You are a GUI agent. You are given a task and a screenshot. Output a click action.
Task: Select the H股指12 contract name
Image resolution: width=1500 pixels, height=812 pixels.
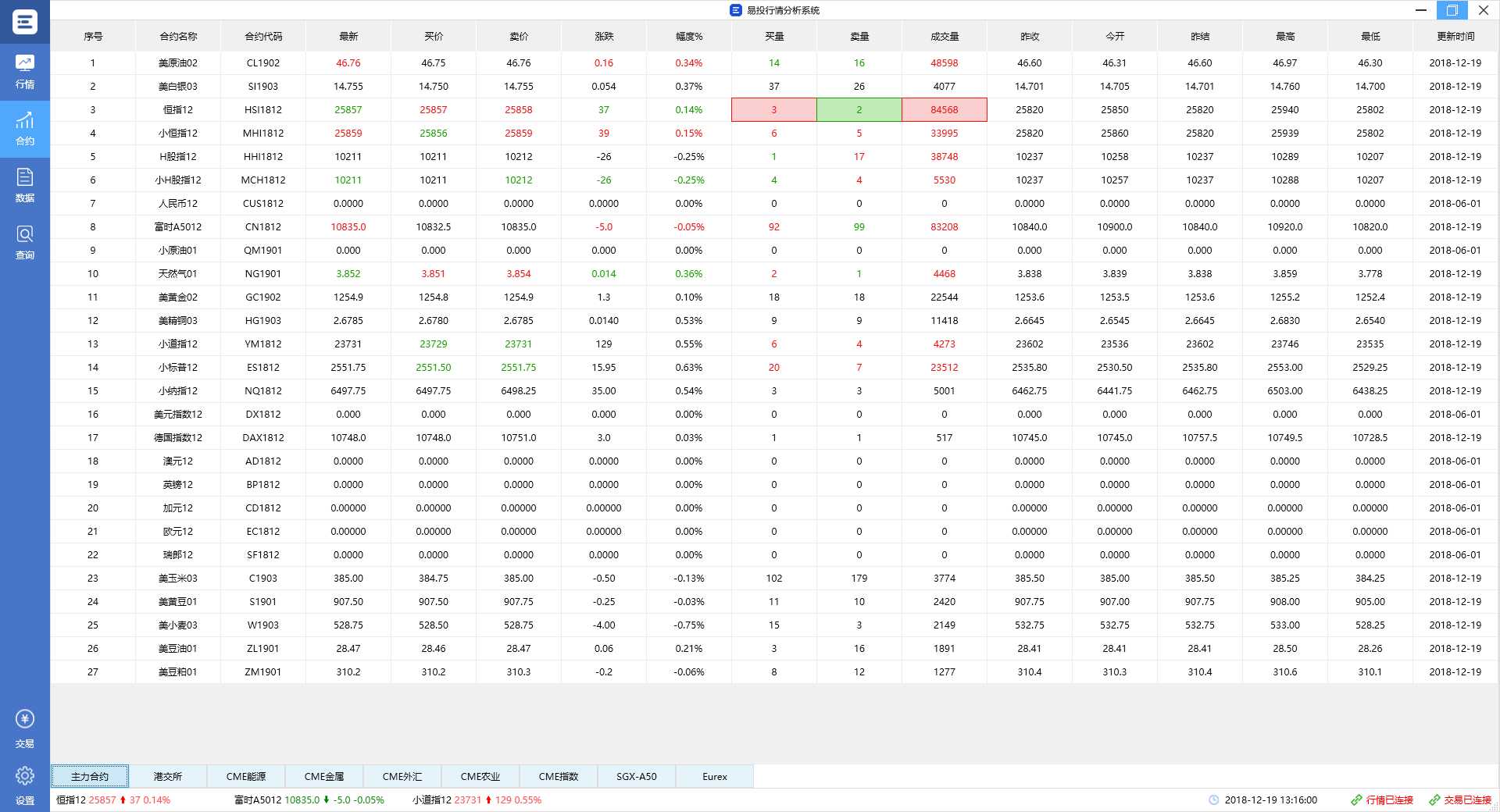pos(178,156)
